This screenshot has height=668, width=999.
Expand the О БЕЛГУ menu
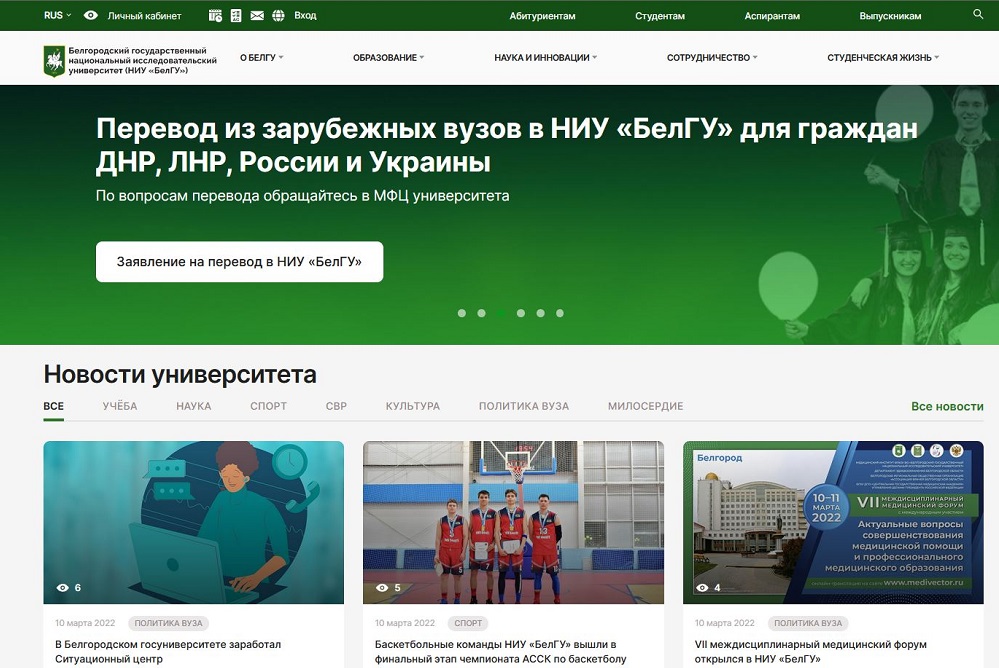[x=261, y=58]
